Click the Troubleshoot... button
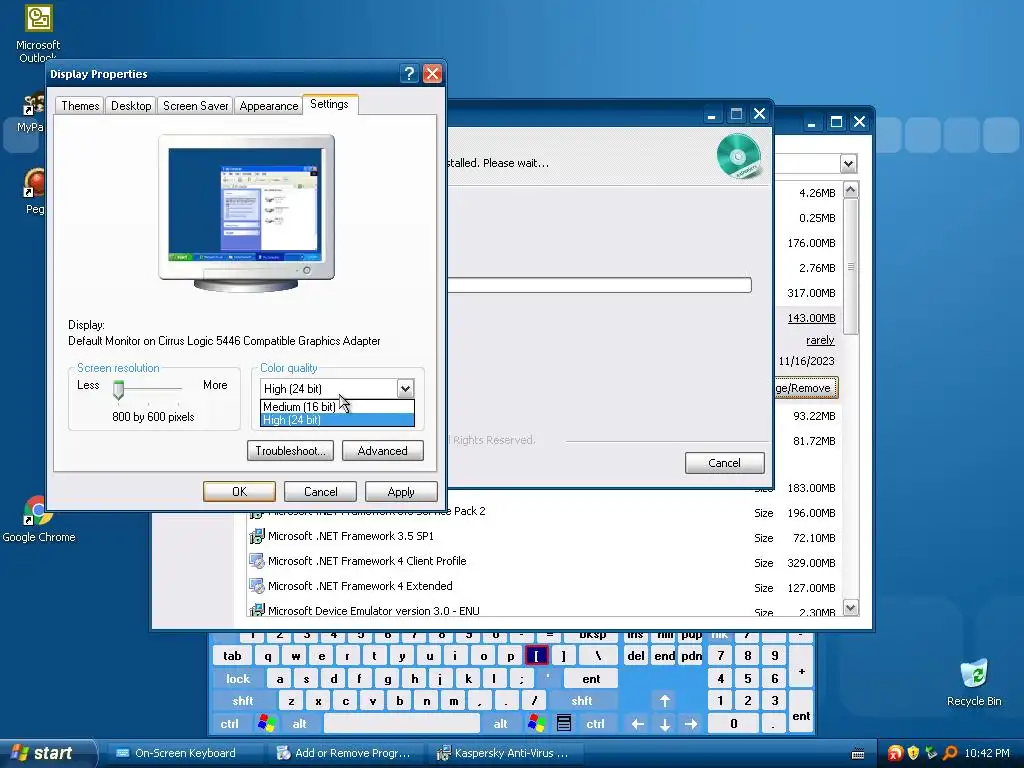The height and width of the screenshot is (768, 1024). [x=290, y=451]
